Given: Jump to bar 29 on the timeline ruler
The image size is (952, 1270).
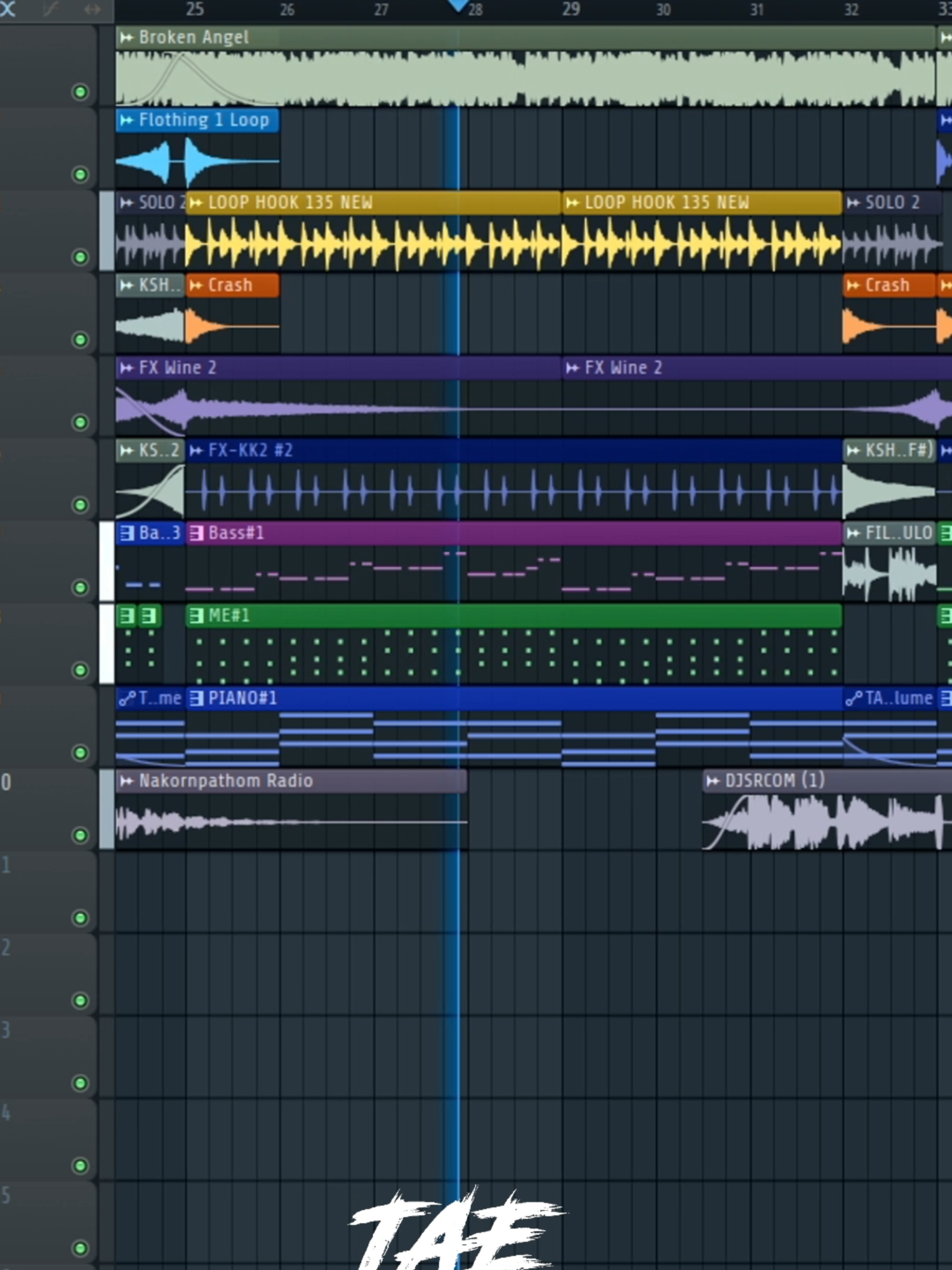Looking at the screenshot, I should (571, 9).
